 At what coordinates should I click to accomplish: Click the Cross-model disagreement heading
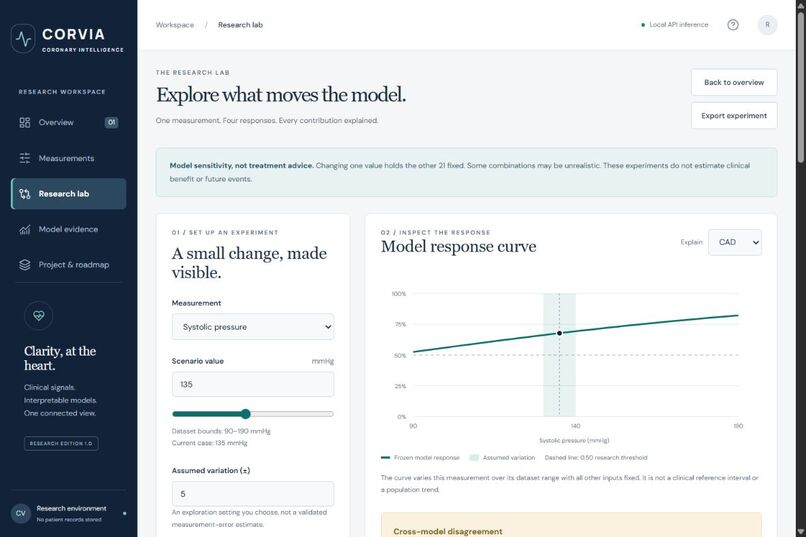[448, 531]
